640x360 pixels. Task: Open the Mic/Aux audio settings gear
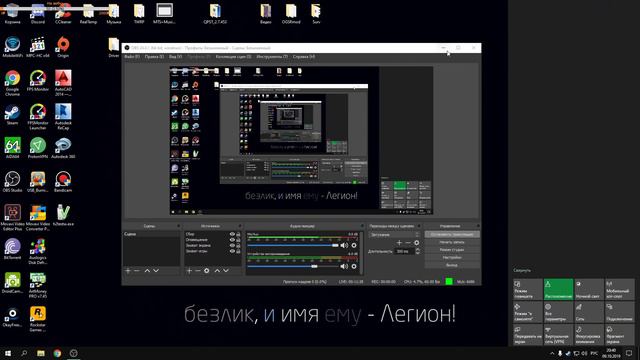(354, 245)
